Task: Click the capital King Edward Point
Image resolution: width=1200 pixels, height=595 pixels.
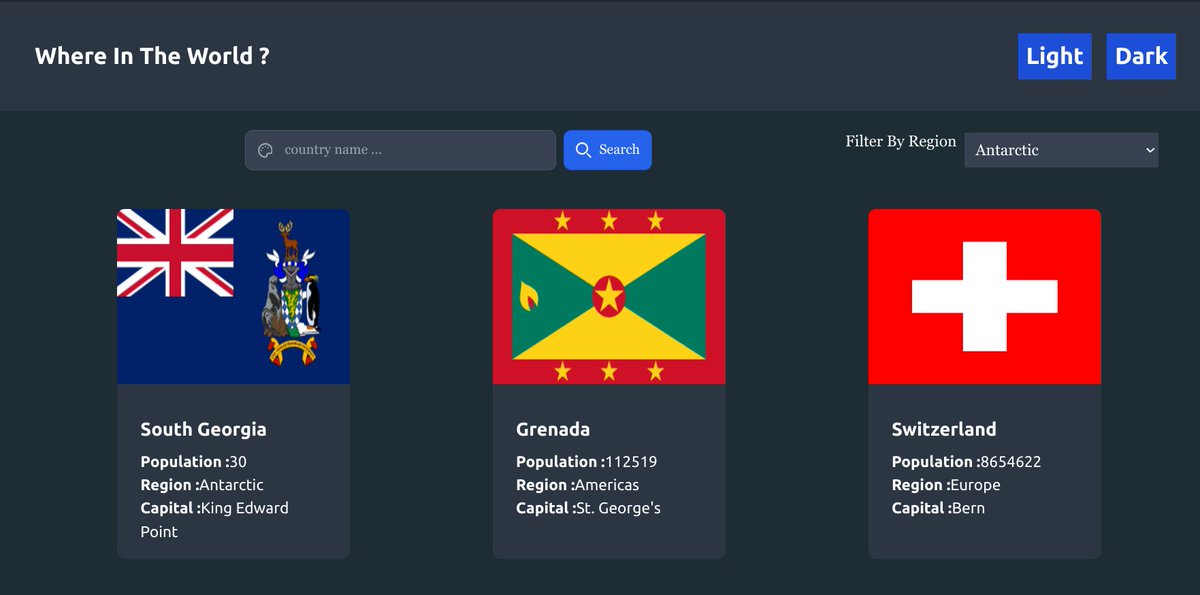Action: pos(215,520)
